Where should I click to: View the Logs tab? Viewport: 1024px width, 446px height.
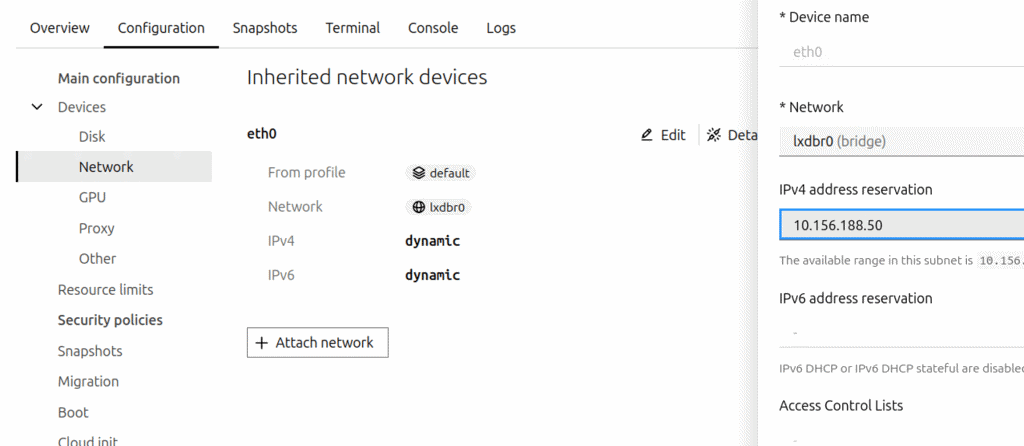(501, 28)
